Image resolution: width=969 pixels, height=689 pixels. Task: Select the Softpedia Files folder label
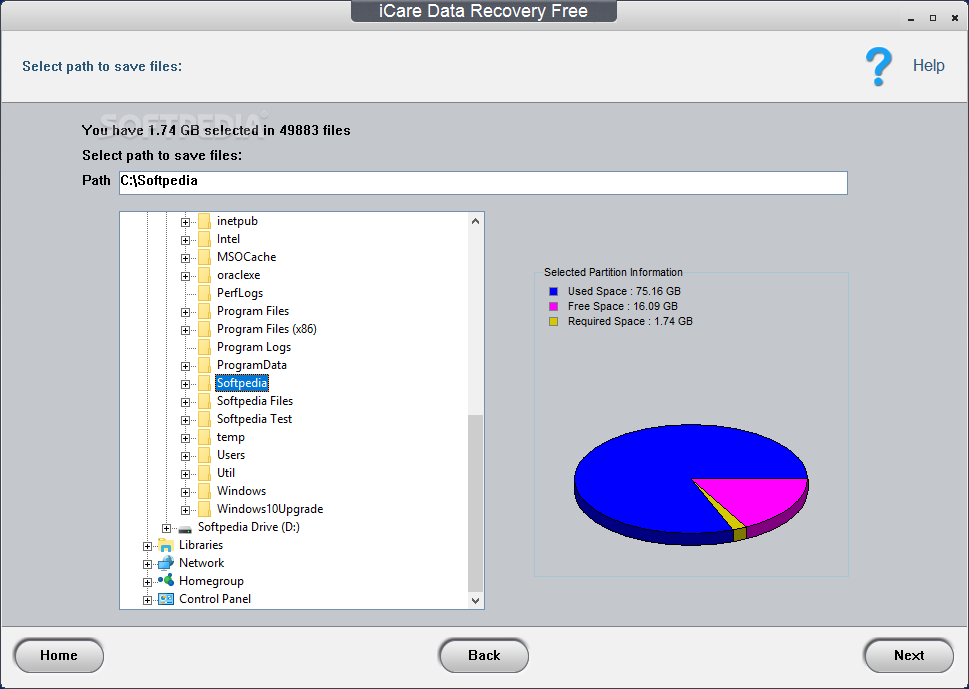pyautogui.click(x=255, y=401)
